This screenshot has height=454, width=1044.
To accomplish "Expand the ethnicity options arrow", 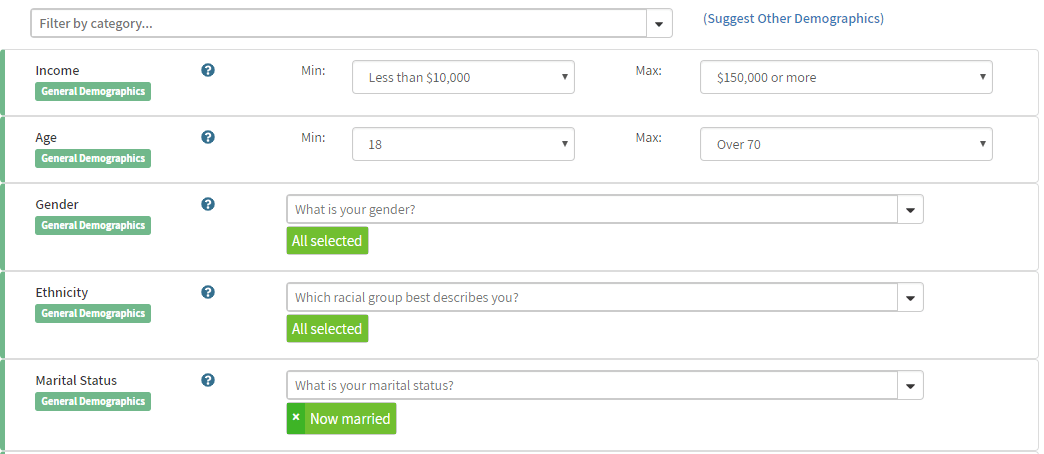I will pos(910,298).
